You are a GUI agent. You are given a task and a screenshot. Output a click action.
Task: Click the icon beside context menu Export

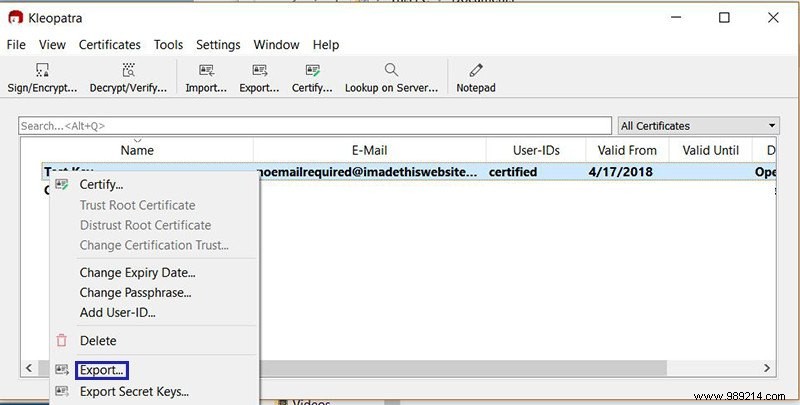coord(62,369)
